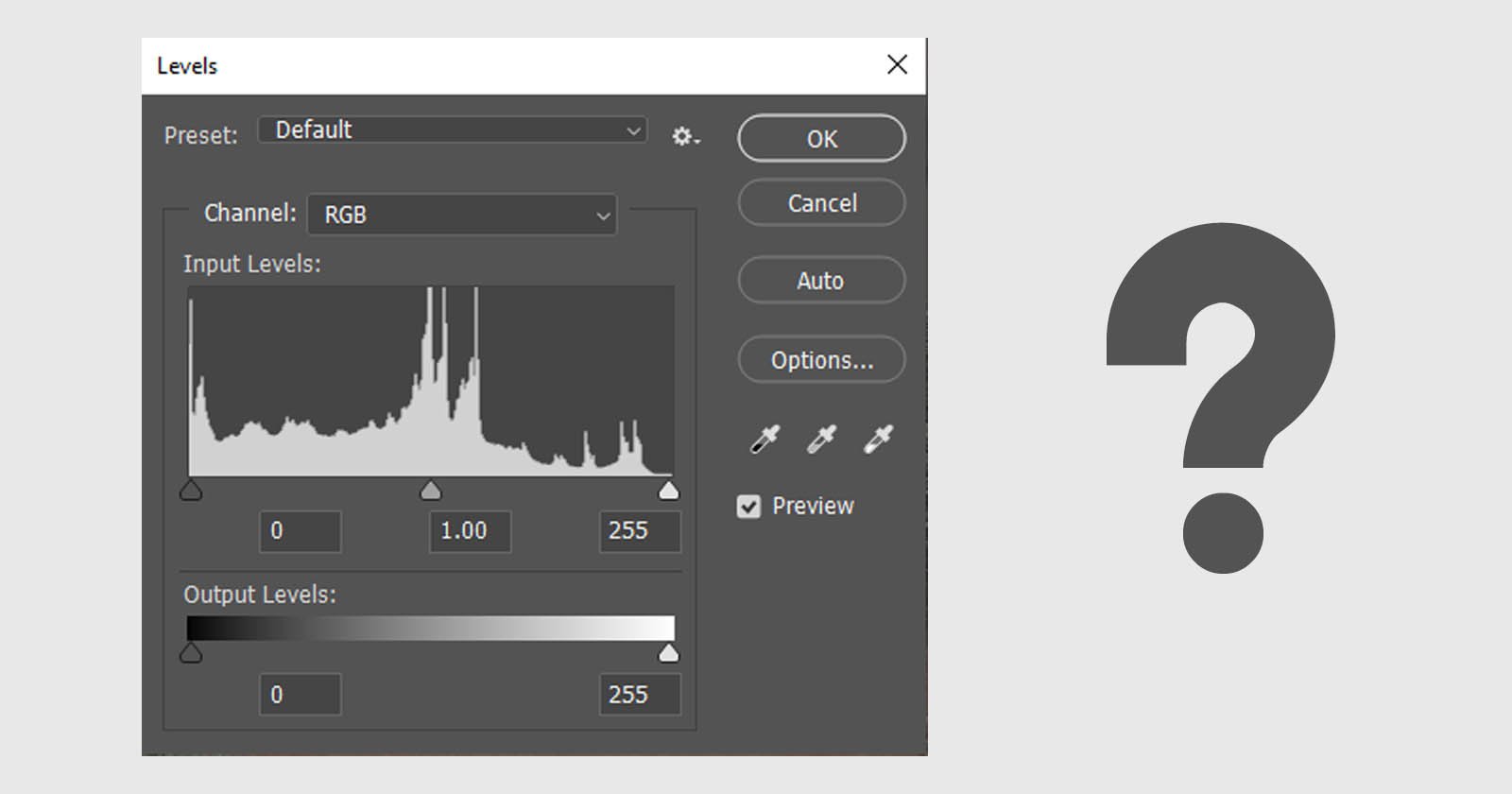Screen dimensions: 1512x794
Task: Grab the input midtone gray slider
Action: point(430,490)
